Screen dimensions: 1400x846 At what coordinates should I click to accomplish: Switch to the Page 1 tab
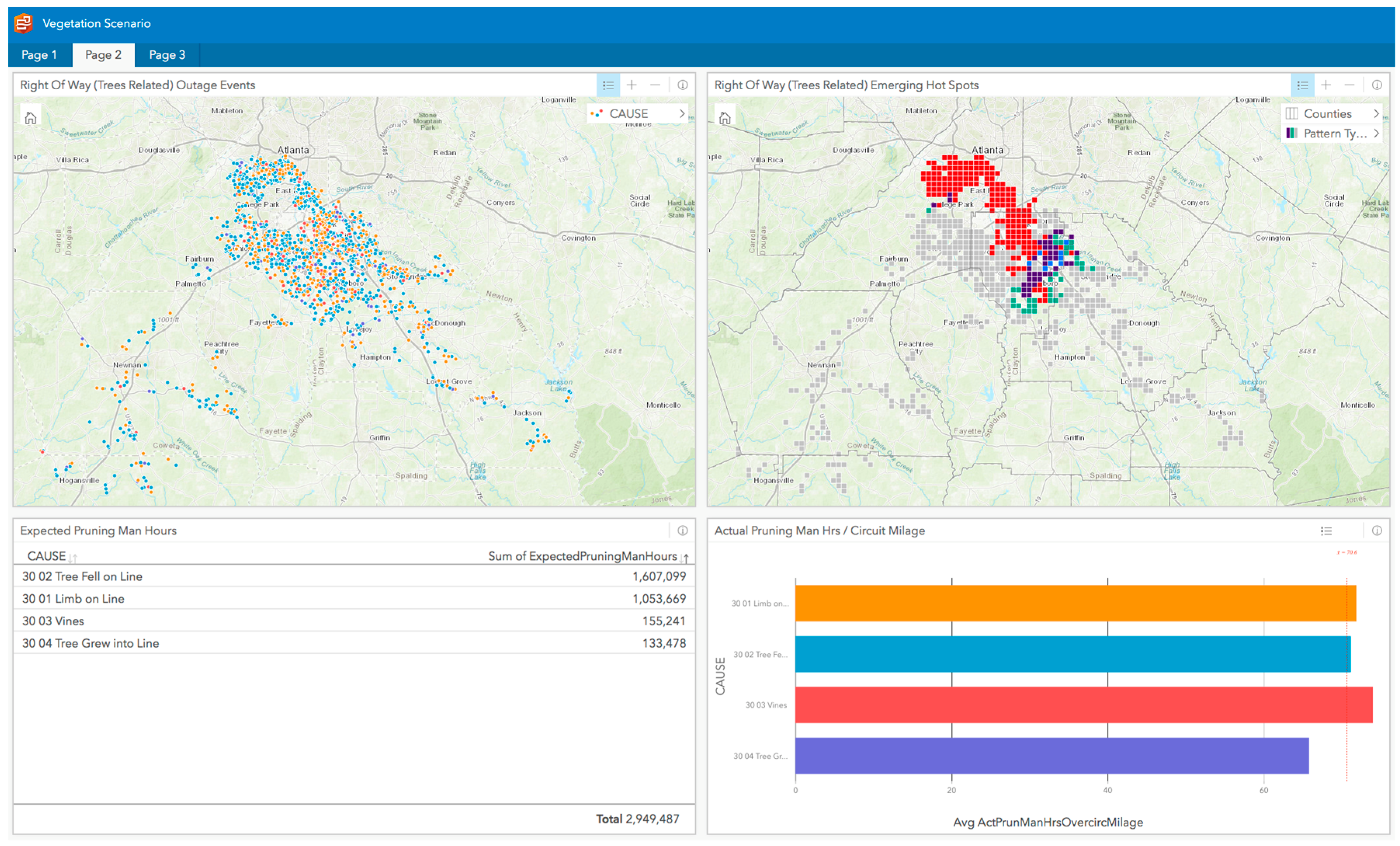pos(39,55)
